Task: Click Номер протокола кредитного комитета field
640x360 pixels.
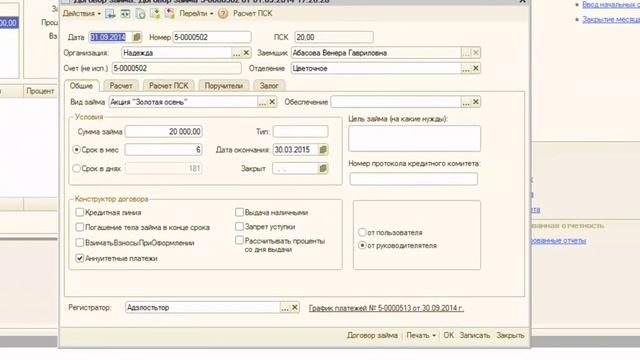Action: tap(413, 179)
